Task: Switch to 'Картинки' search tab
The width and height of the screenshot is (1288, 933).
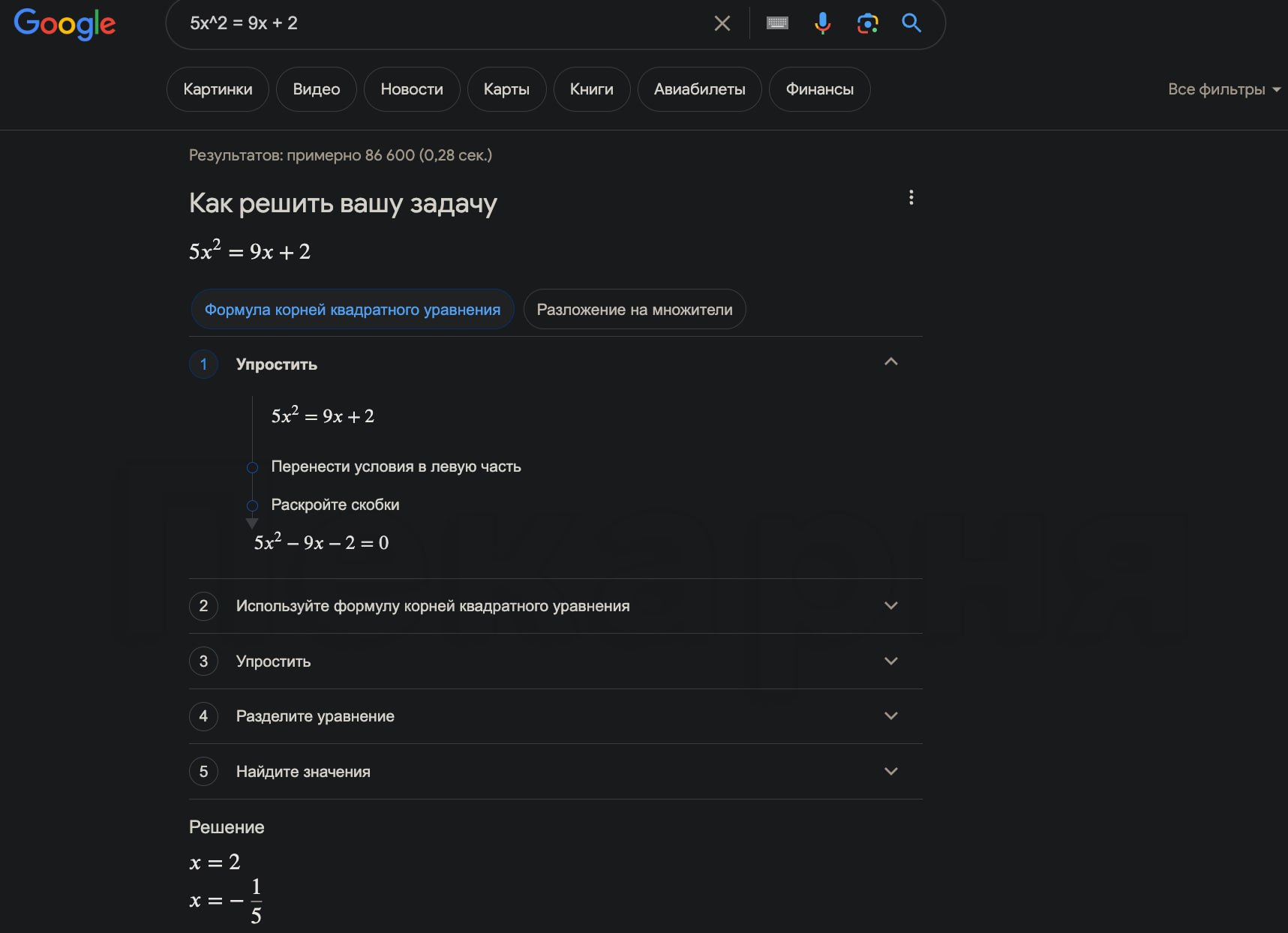Action: click(218, 89)
